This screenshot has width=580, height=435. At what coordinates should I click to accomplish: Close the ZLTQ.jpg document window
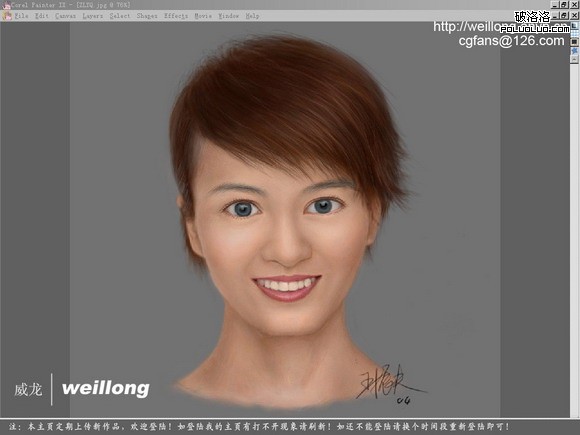574,16
